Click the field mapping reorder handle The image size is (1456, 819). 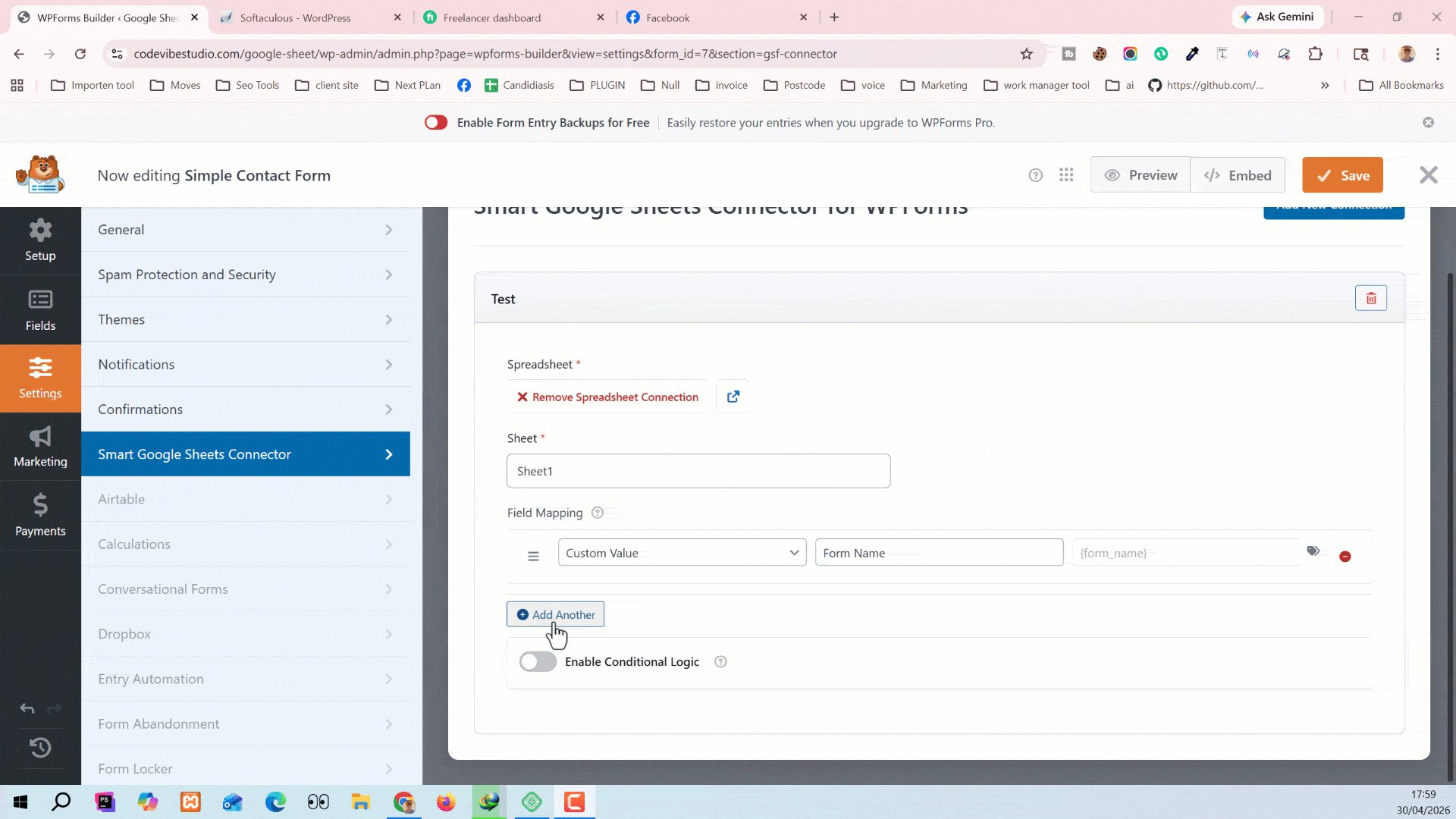coord(533,557)
